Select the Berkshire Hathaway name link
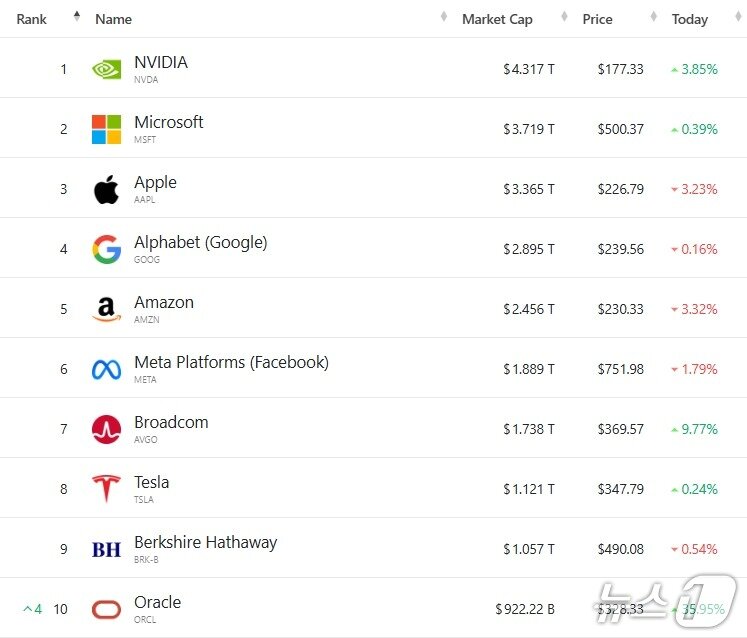This screenshot has width=747, height=638. point(205,542)
